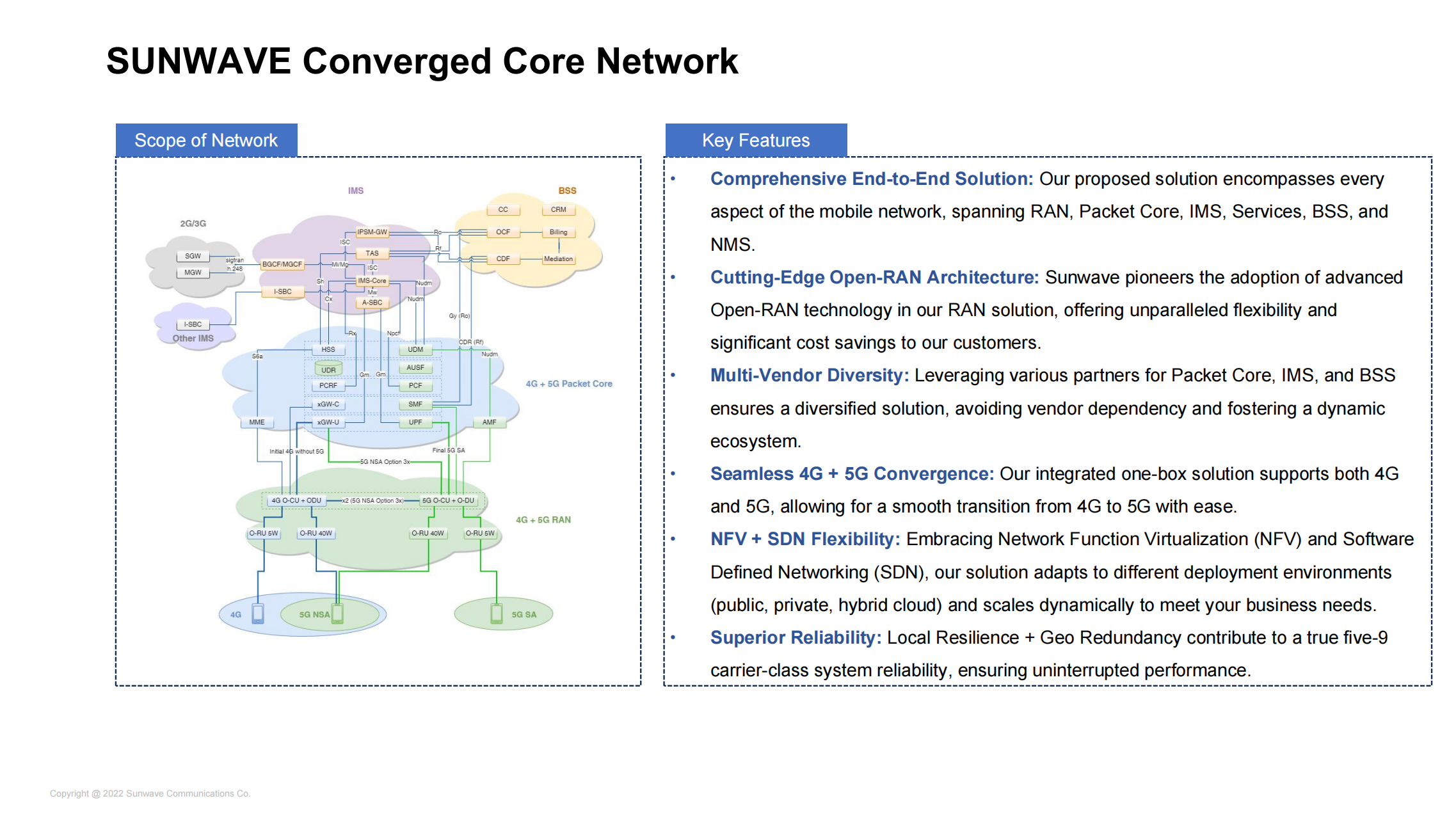1456x819 pixels.
Task: Select the AMF node in the diagram
Action: coord(489,422)
